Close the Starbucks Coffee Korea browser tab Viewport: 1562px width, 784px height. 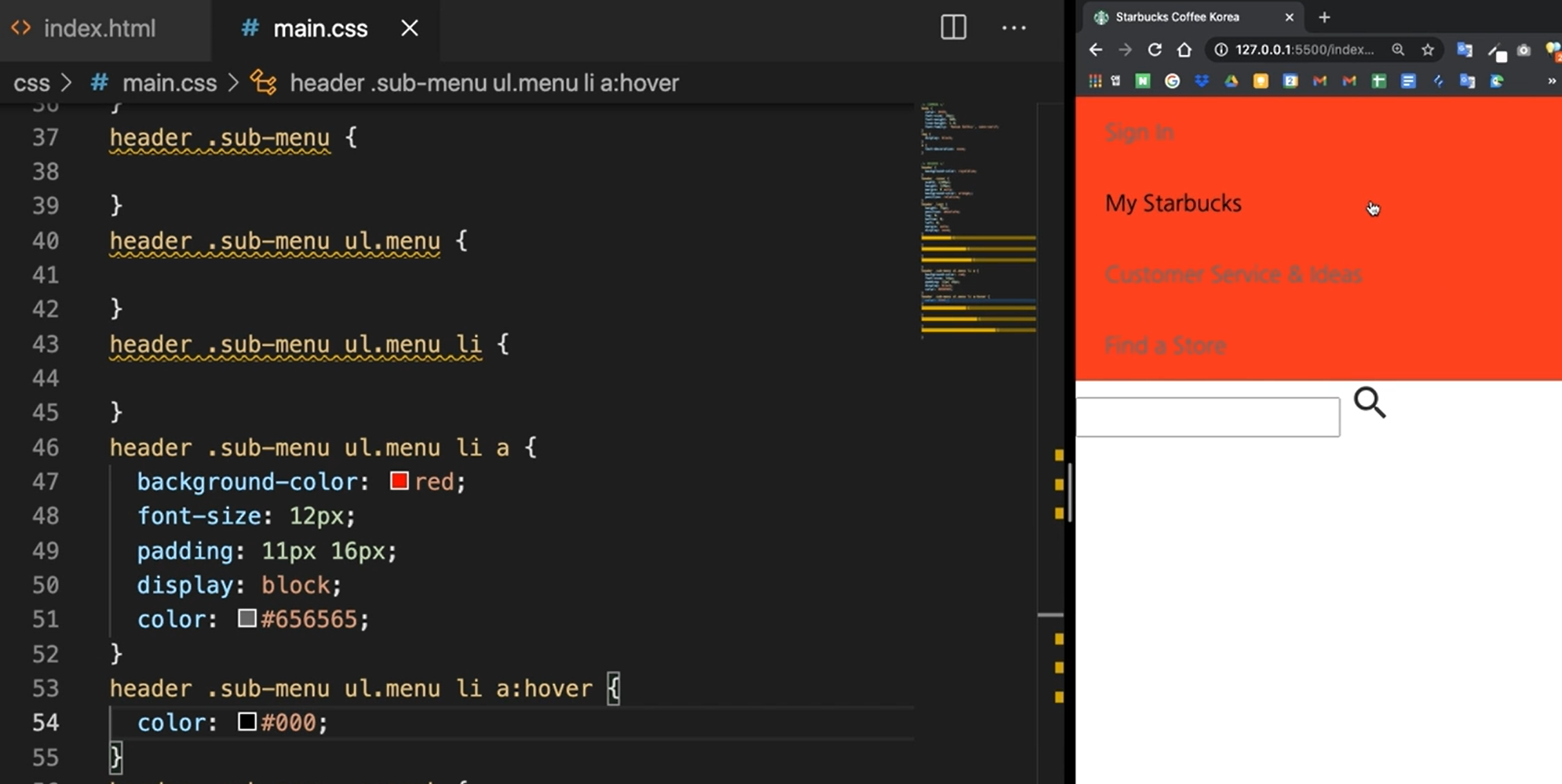point(1289,16)
